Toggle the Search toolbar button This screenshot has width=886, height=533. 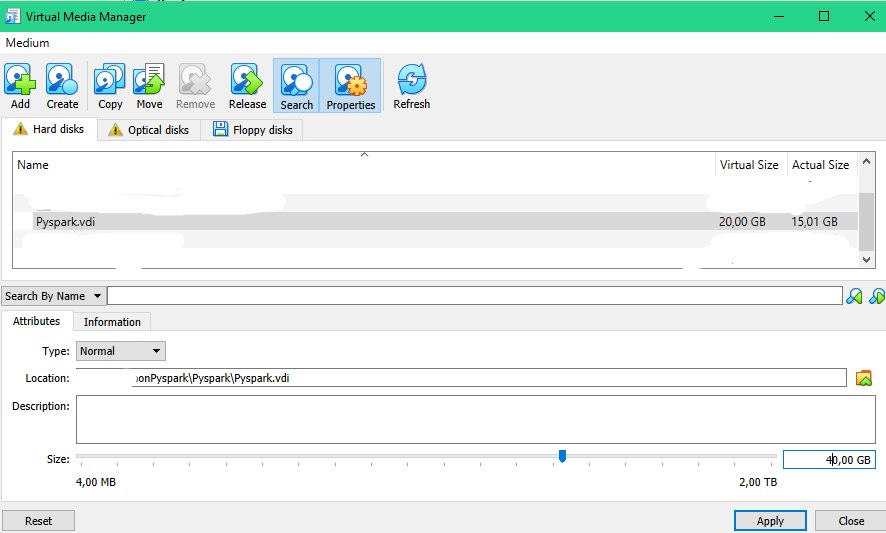click(296, 85)
